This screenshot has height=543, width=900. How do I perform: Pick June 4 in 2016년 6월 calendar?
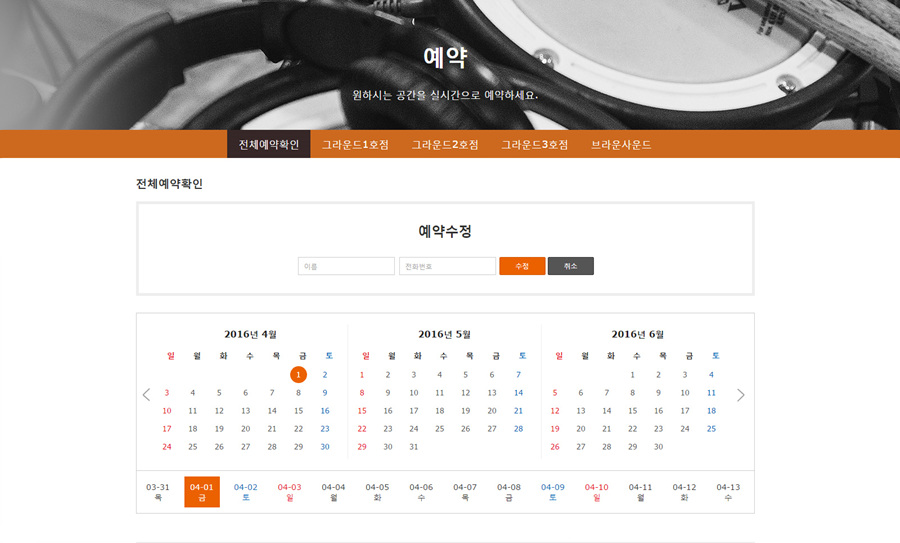coord(711,375)
